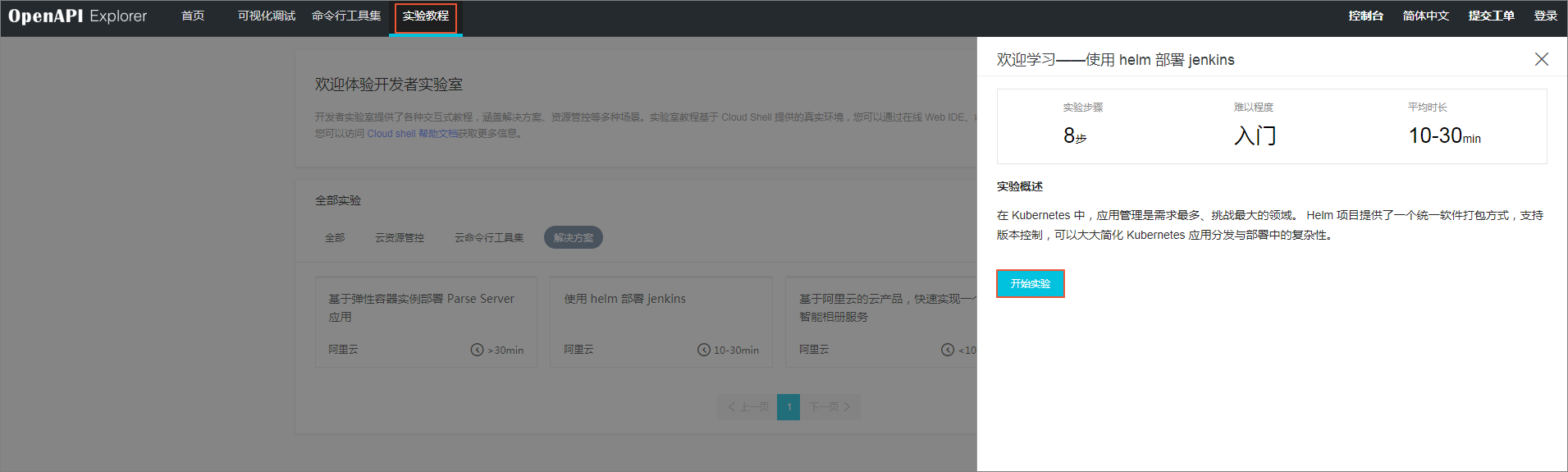Click the 难以程度 label

point(1254,108)
